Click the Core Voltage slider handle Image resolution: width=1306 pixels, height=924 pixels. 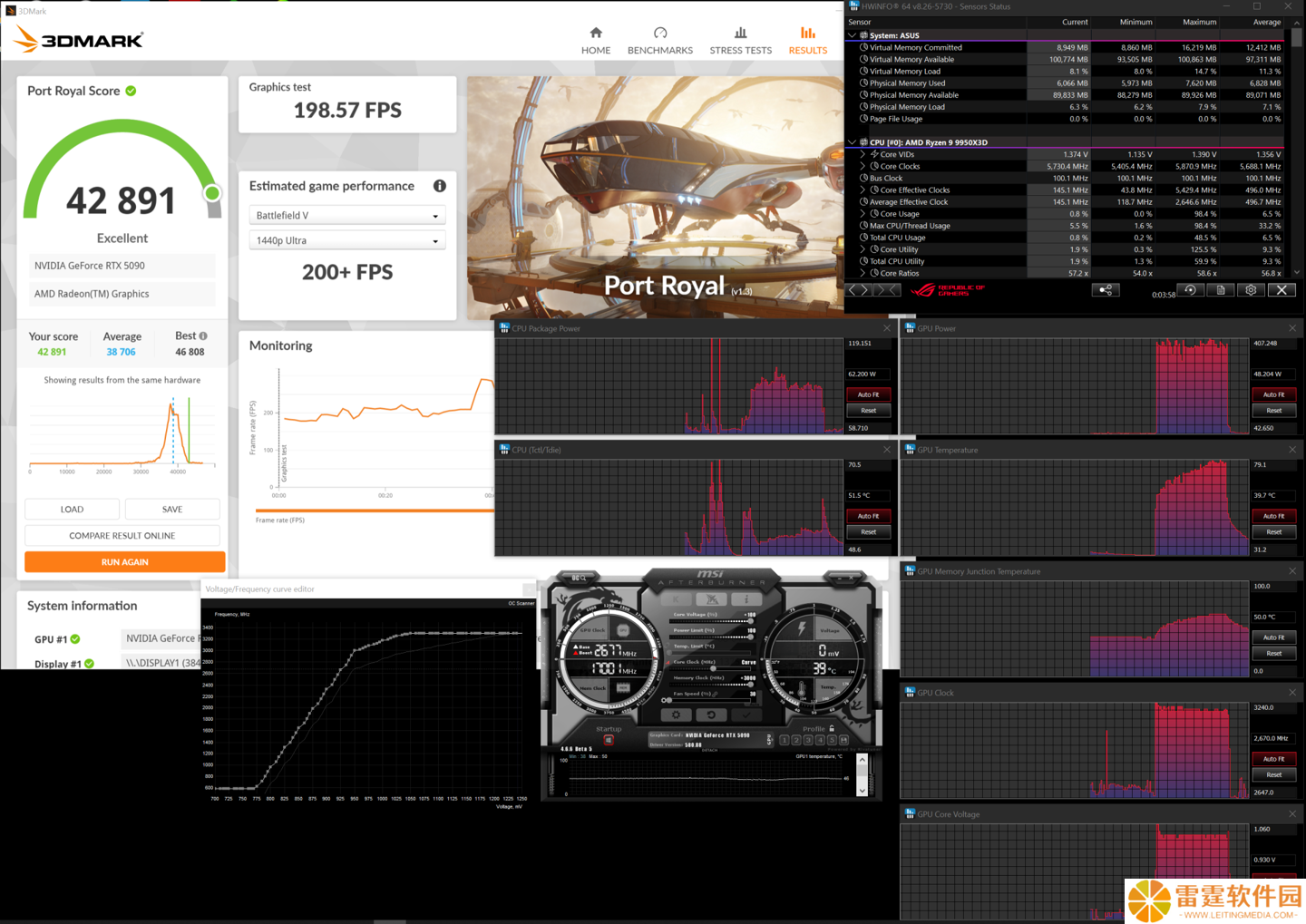pos(750,621)
